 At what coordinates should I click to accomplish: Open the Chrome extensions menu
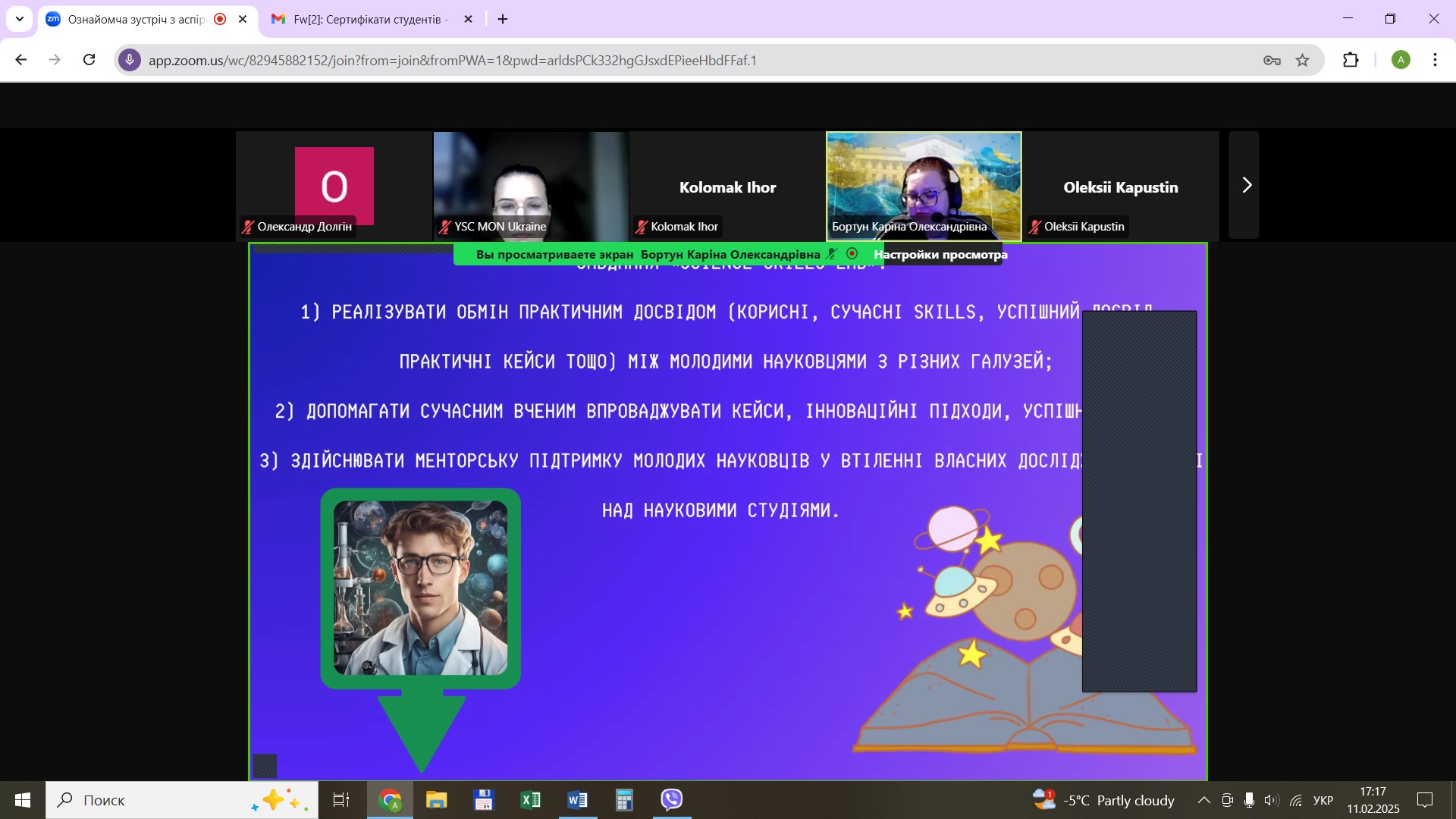(1351, 60)
